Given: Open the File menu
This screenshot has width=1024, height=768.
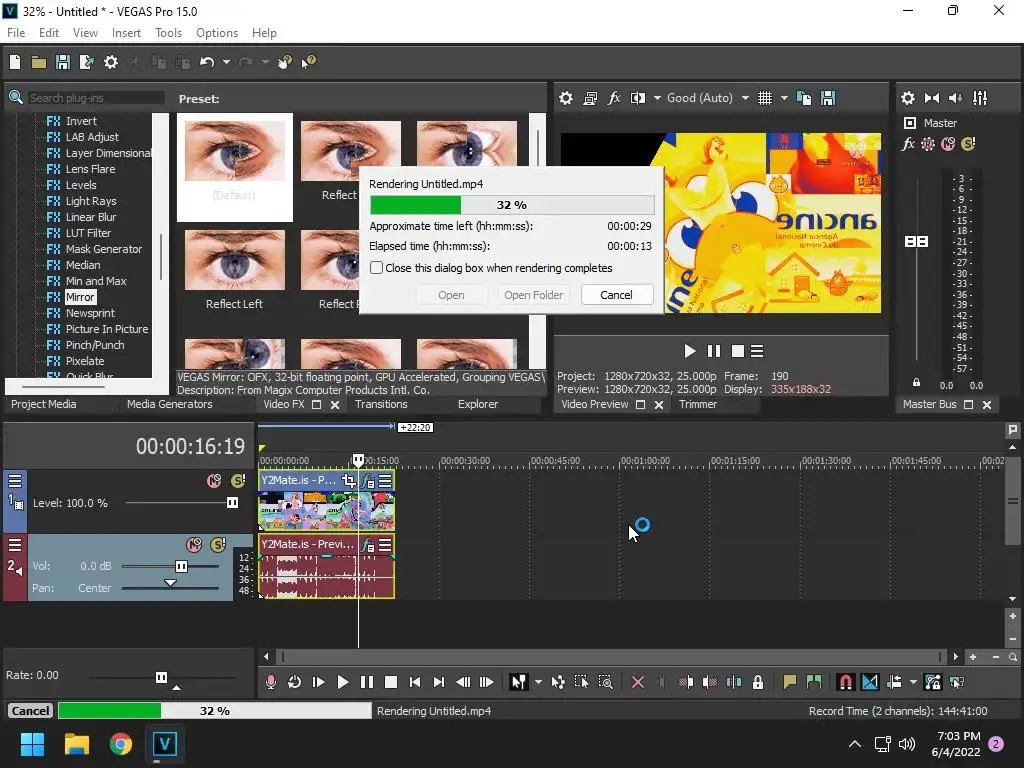Looking at the screenshot, I should (16, 33).
